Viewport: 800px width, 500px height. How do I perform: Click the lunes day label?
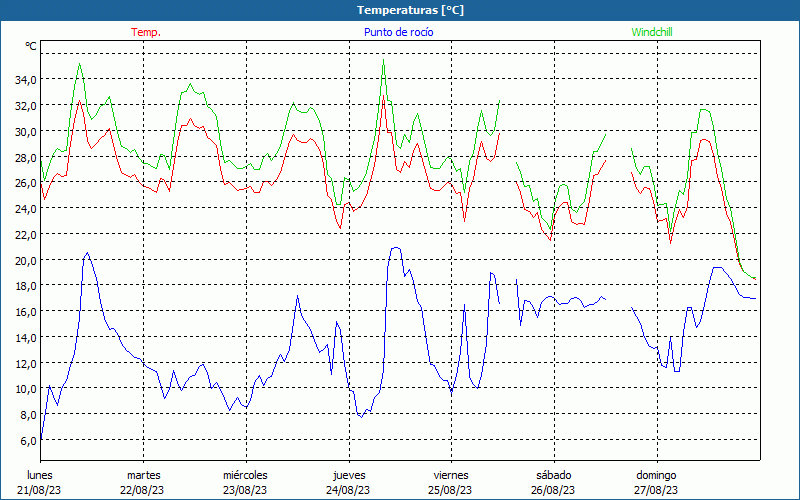(x=40, y=475)
